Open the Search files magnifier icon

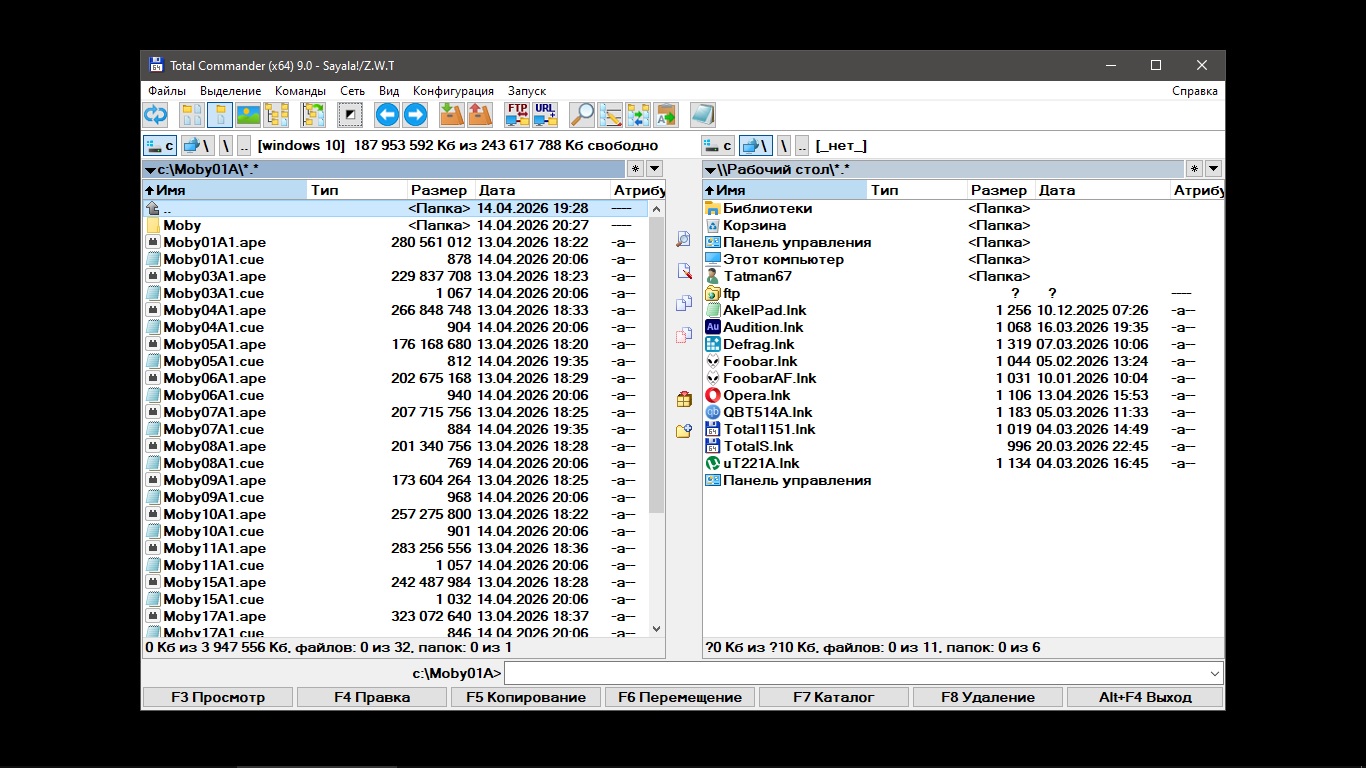[x=582, y=115]
